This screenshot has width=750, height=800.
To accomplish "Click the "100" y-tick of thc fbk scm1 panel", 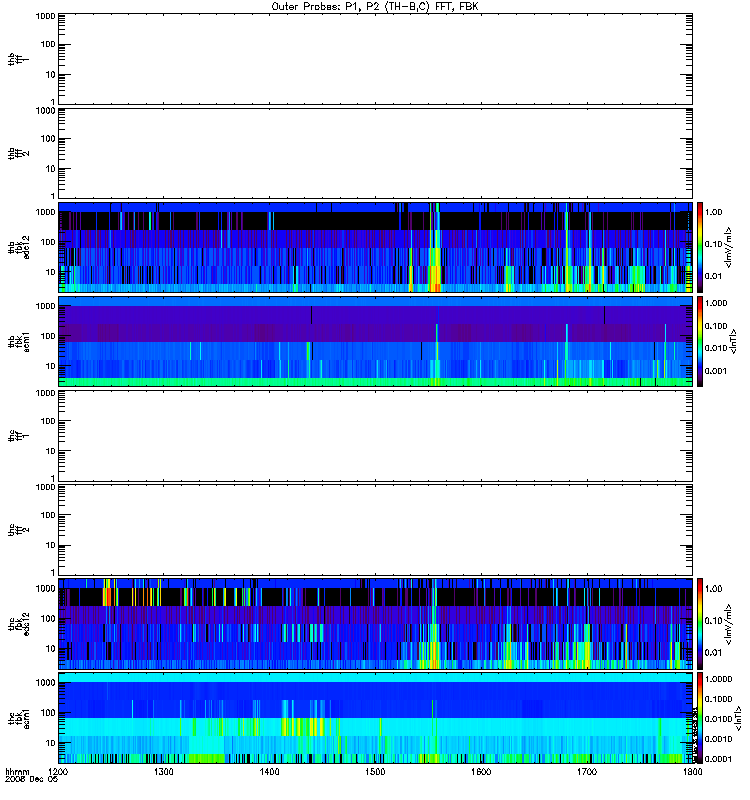I will click(48, 713).
